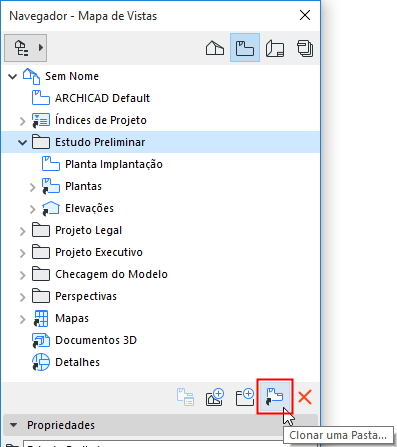This screenshot has height=447, width=397.
Task: Expand the Mapas schedules folder
Action: click(x=22, y=319)
